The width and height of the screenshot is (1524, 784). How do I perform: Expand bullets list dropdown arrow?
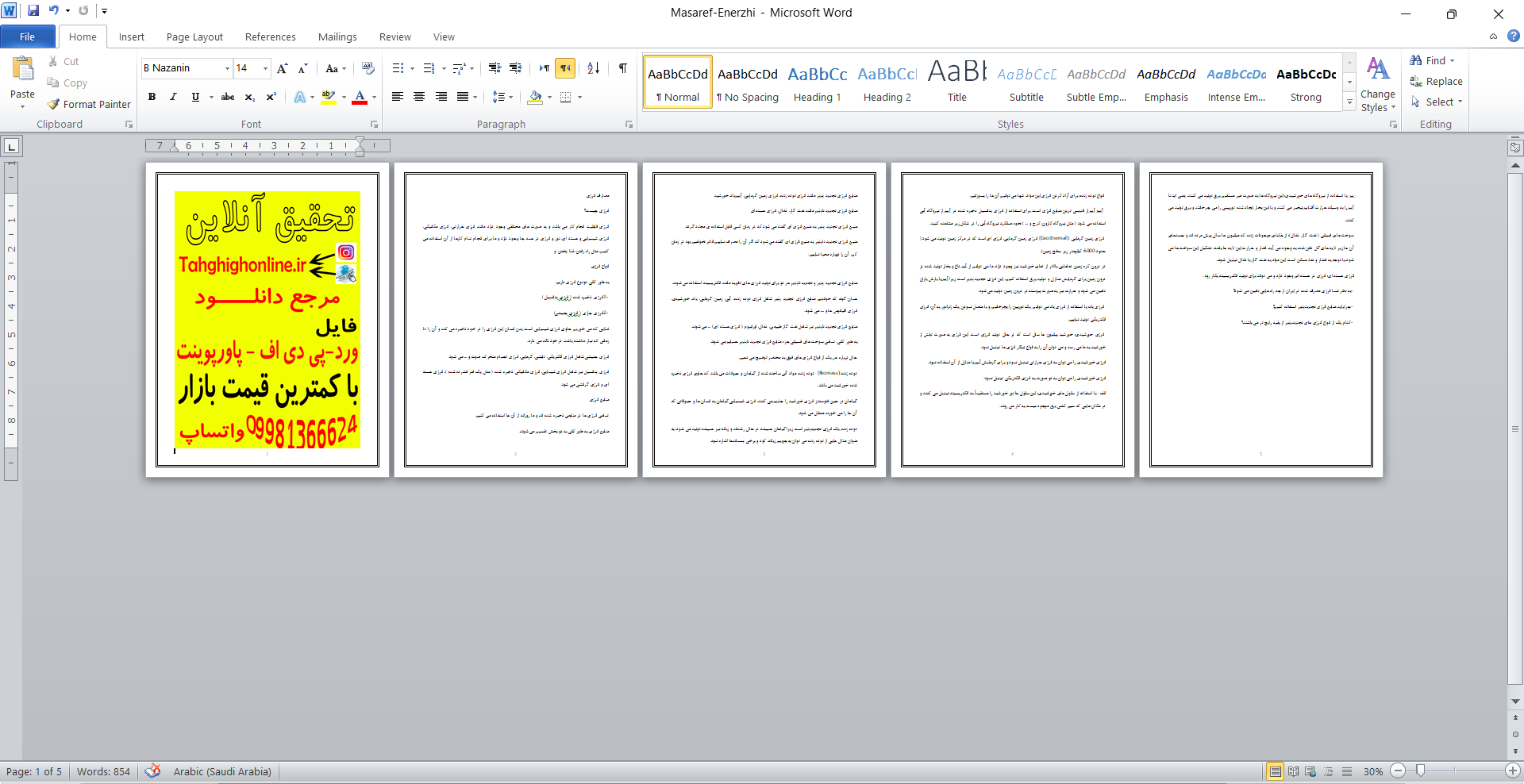click(x=412, y=68)
